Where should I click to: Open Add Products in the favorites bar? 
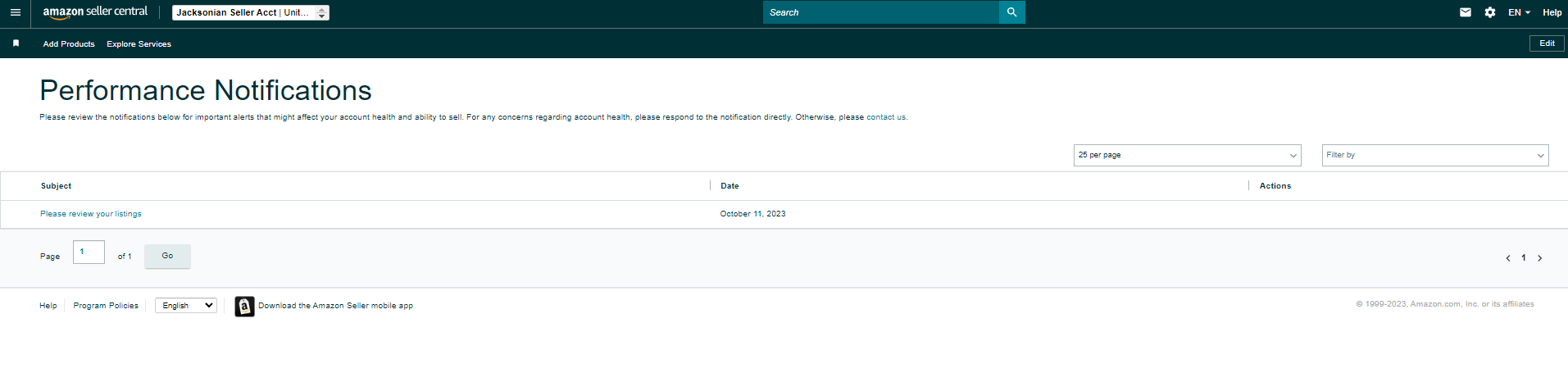click(x=69, y=44)
